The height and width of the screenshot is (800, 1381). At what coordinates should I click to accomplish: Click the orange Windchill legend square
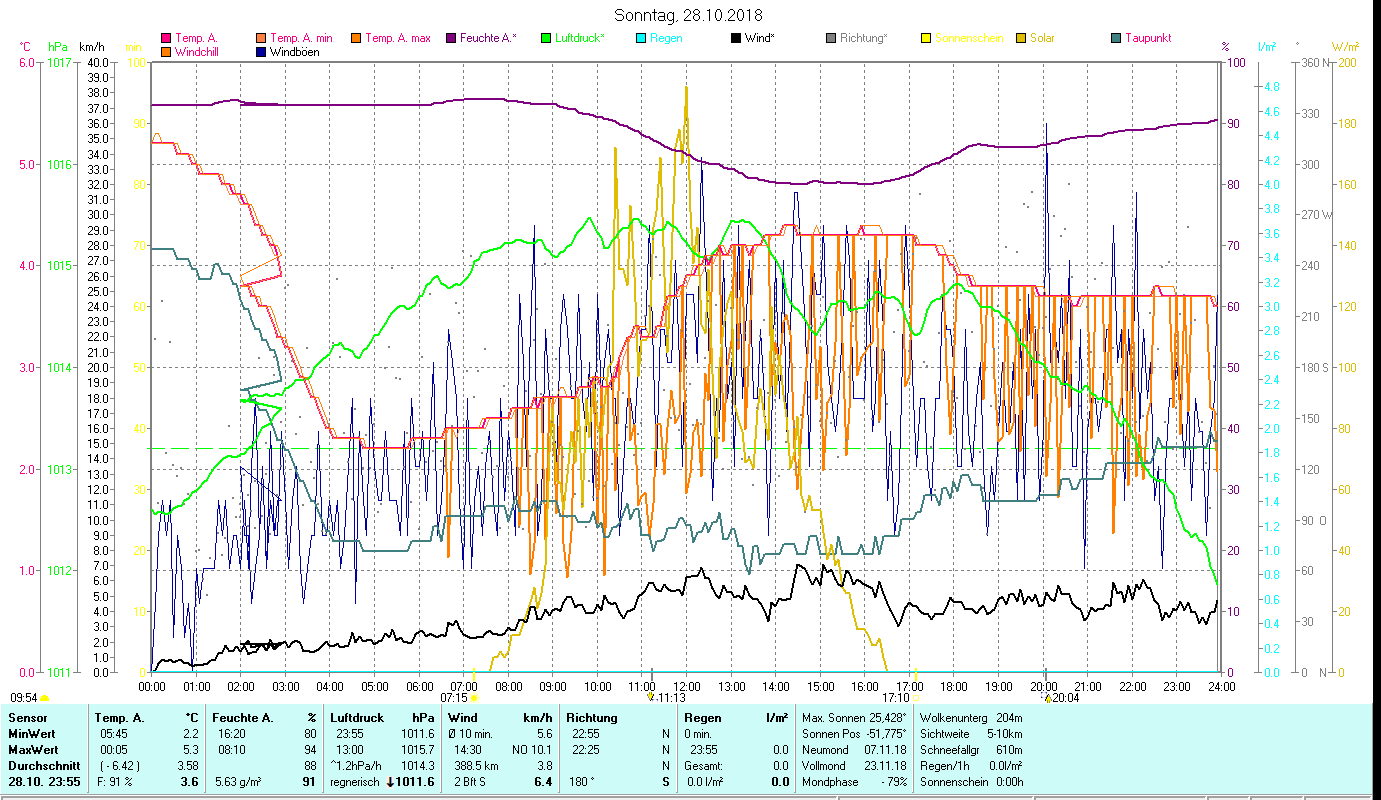166,52
